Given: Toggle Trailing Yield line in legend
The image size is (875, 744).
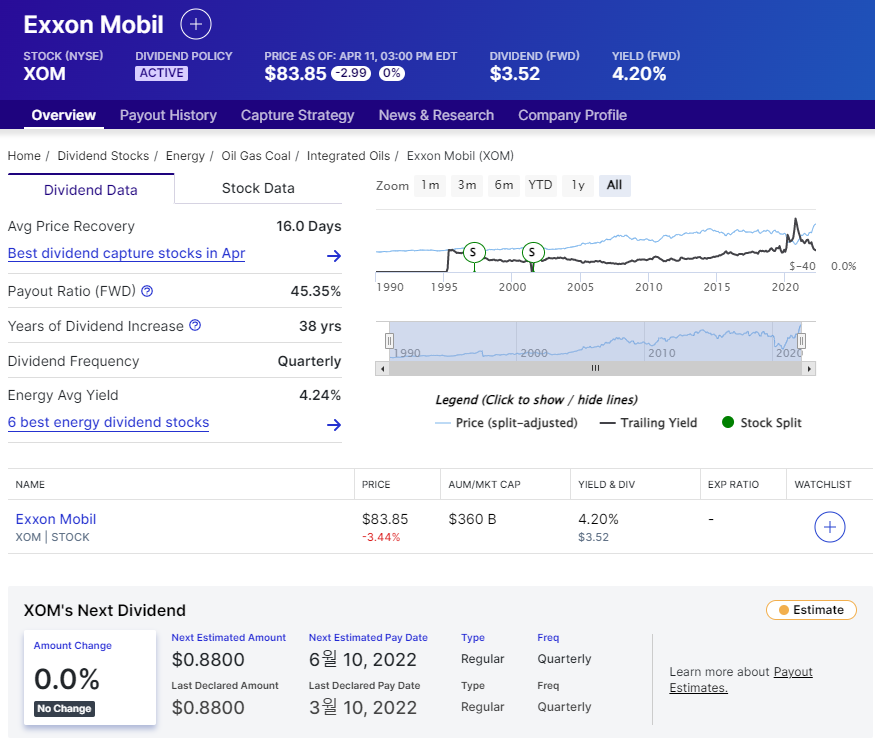Looking at the screenshot, I should click(x=648, y=423).
